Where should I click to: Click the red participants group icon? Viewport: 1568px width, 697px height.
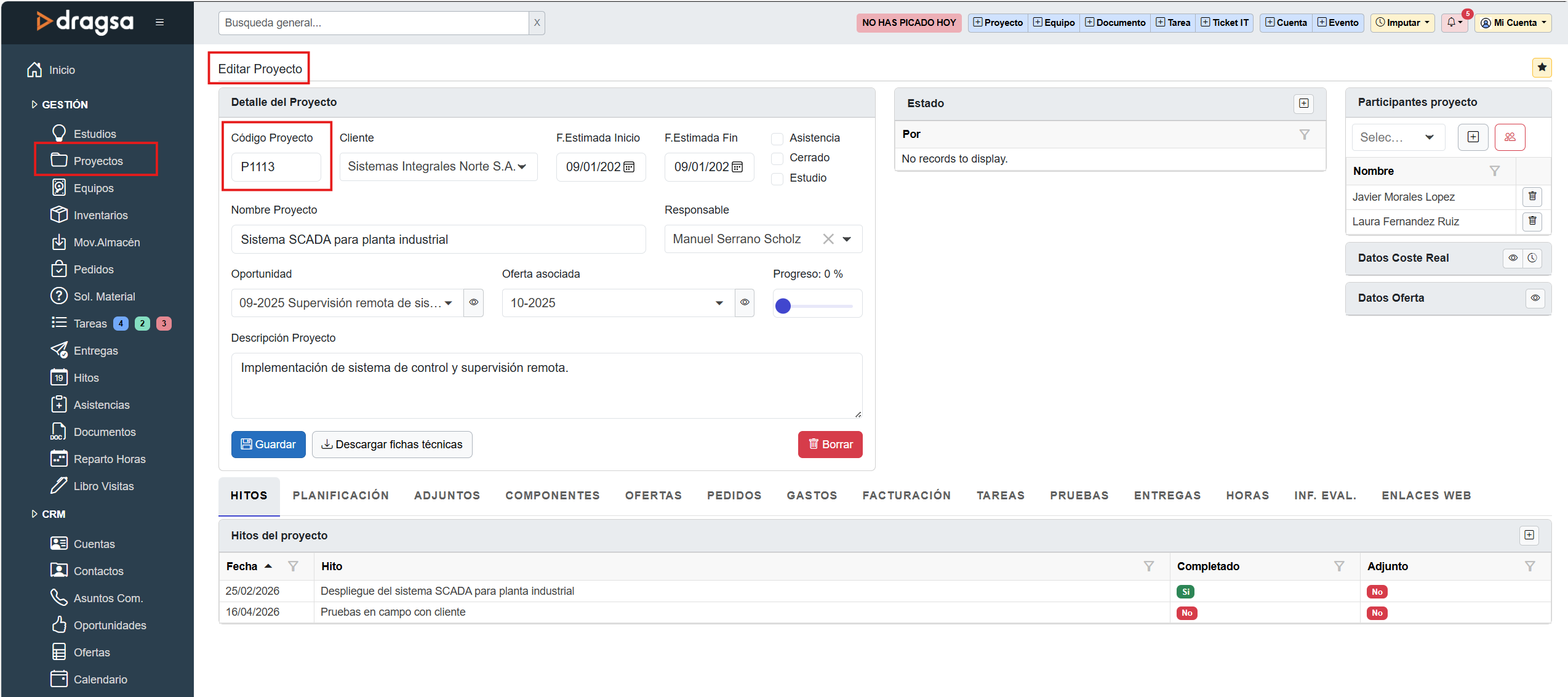[1510, 137]
